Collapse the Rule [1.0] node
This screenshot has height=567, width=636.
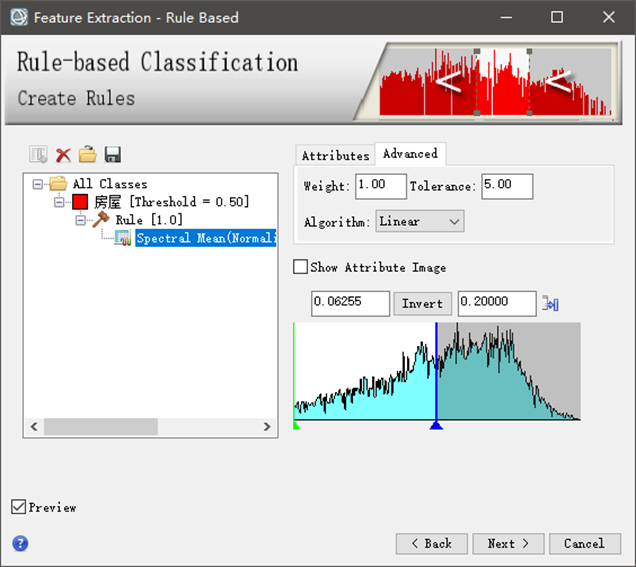(x=80, y=220)
